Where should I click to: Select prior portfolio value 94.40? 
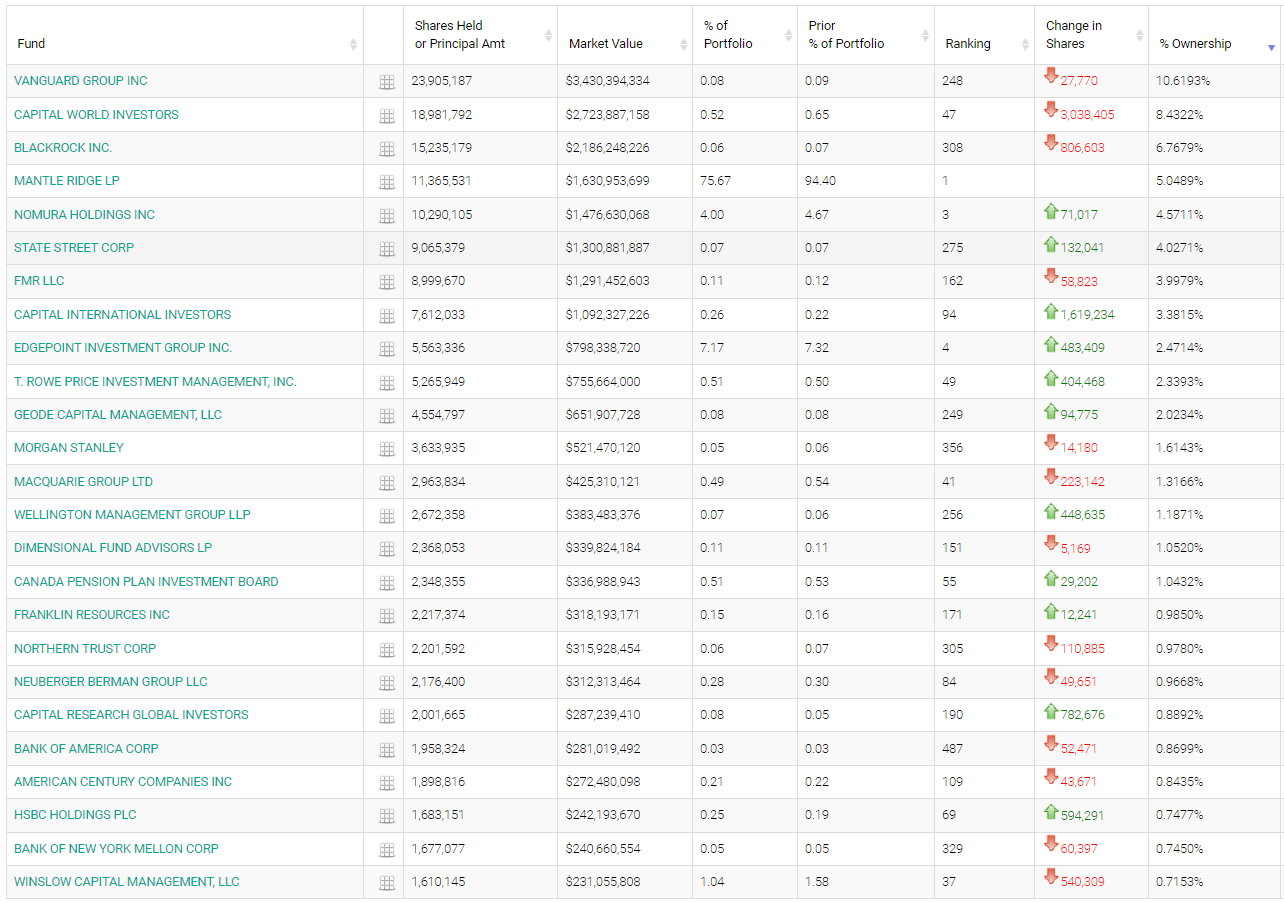(x=820, y=181)
